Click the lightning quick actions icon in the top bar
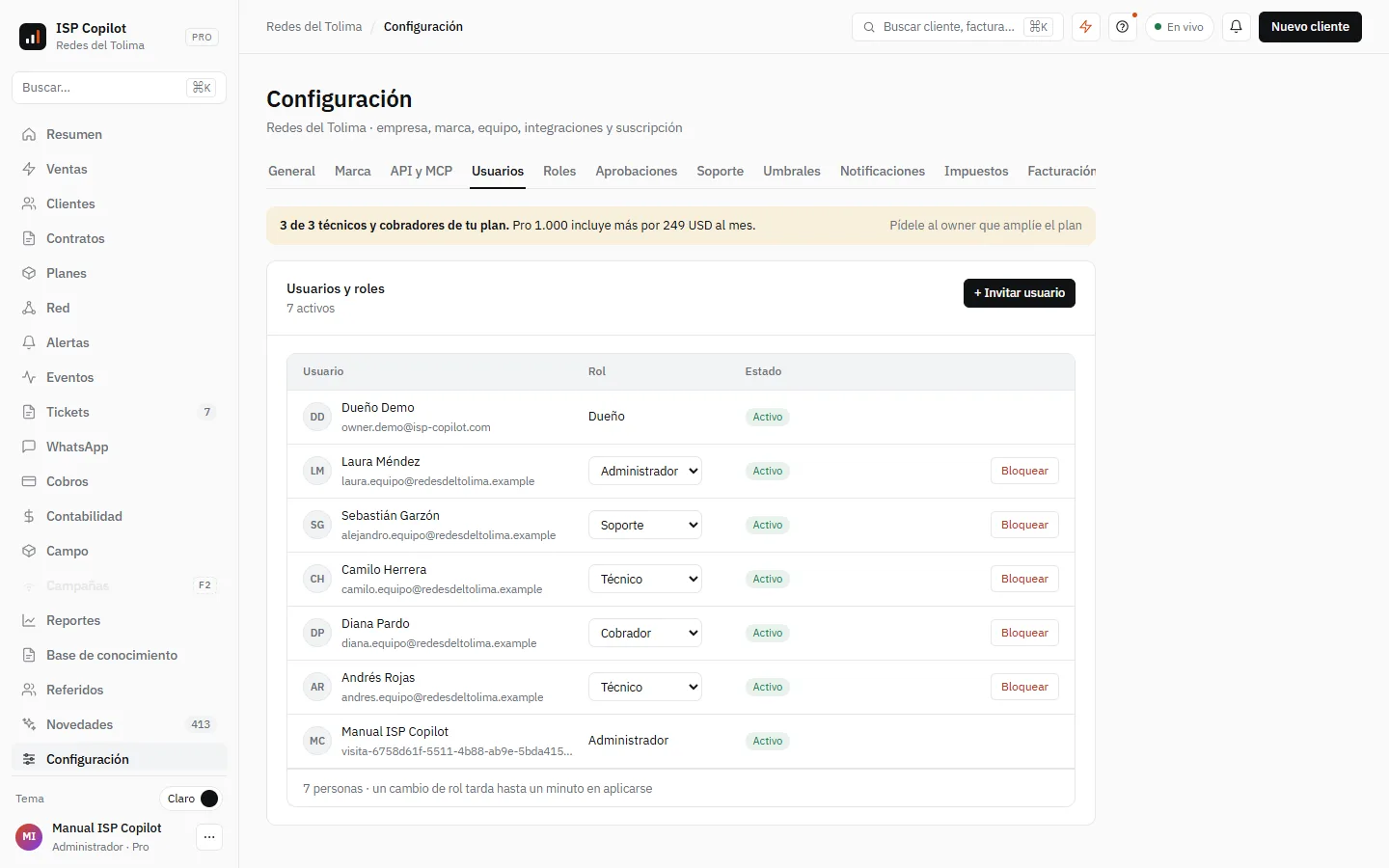 tap(1086, 27)
